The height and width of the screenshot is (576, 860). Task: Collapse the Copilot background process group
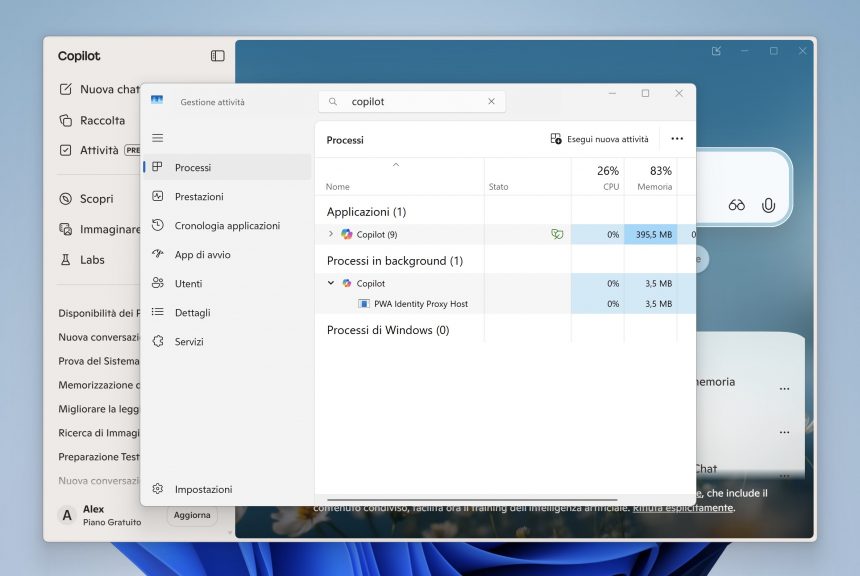[x=331, y=283]
